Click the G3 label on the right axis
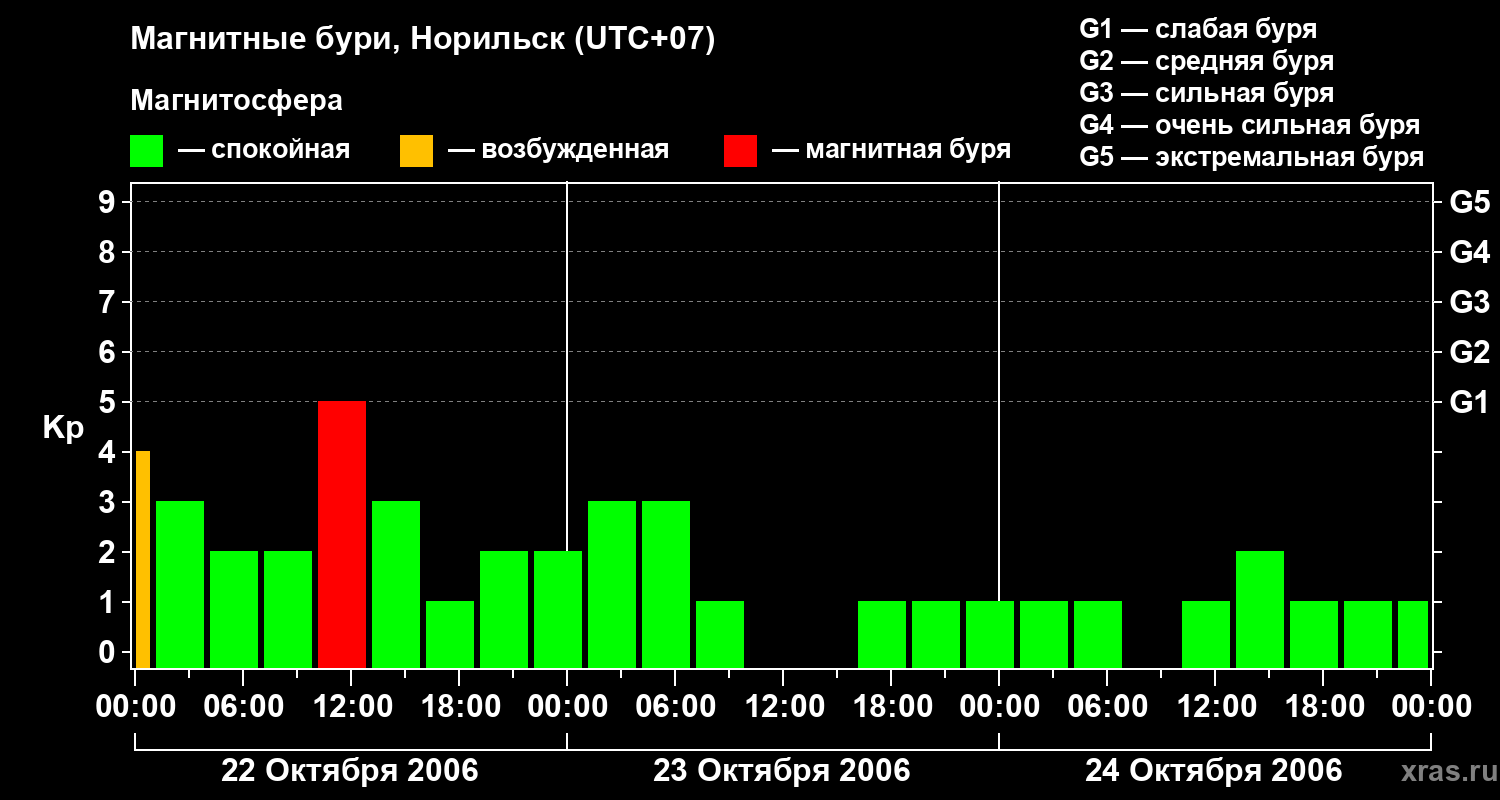This screenshot has height=800, width=1500. (x=1469, y=302)
